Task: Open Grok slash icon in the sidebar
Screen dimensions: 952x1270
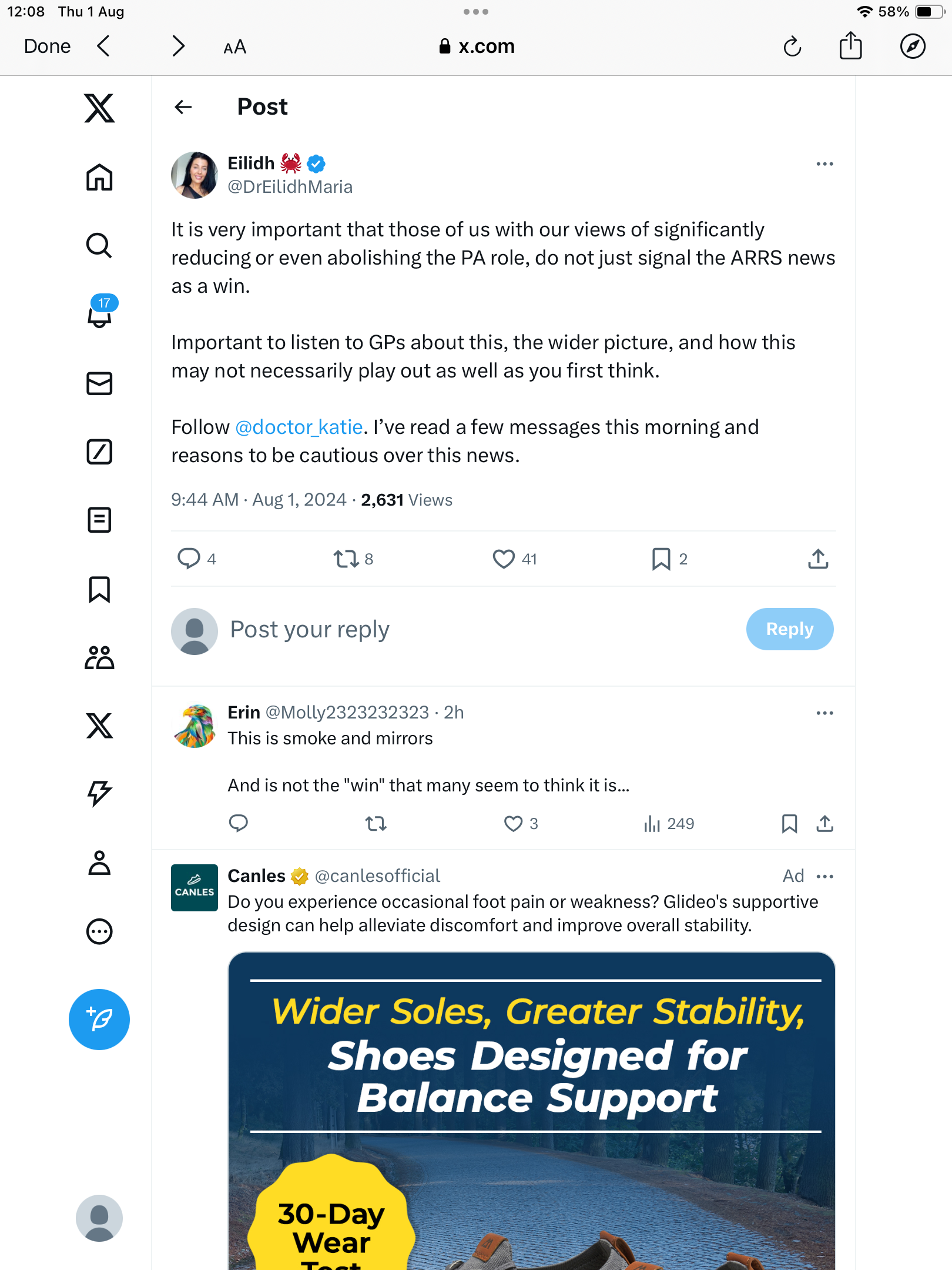Action: point(99,452)
